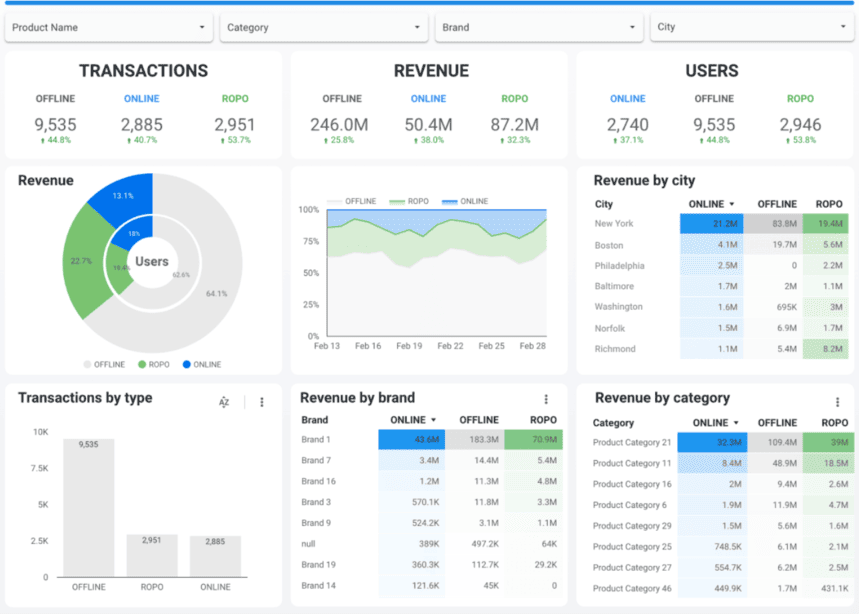This screenshot has width=859, height=614.
Task: Click ROPO column header in Revenue by brand
Action: [543, 420]
